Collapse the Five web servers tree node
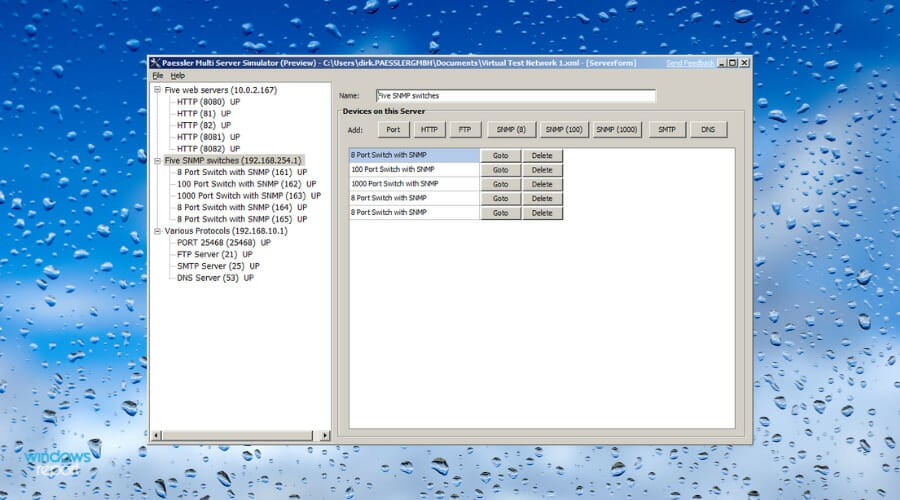The image size is (900, 500). (x=157, y=90)
